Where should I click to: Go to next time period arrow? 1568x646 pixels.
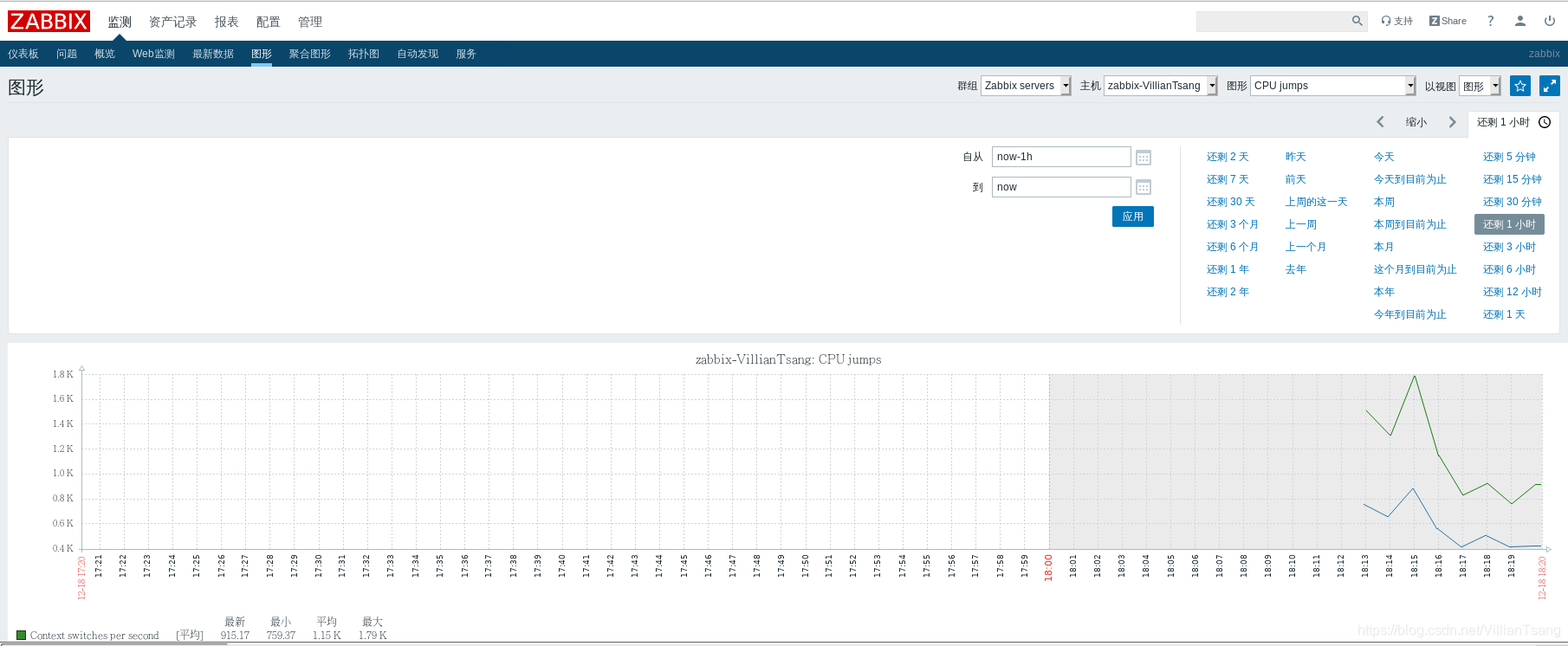1453,122
